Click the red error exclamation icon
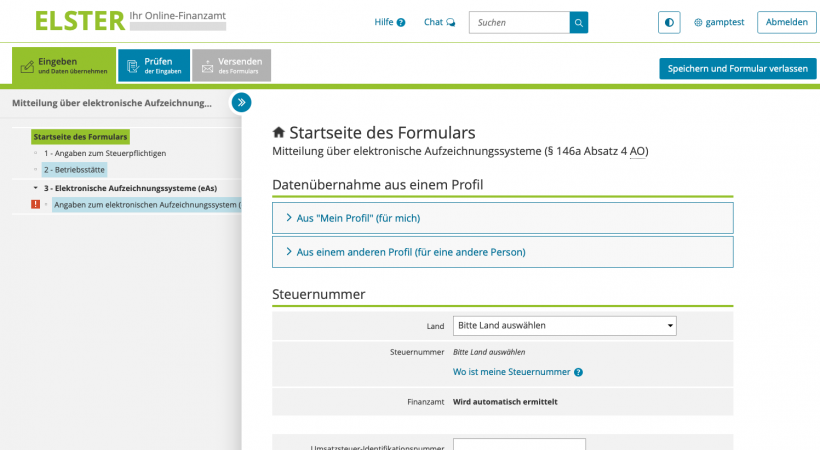 click(x=36, y=205)
